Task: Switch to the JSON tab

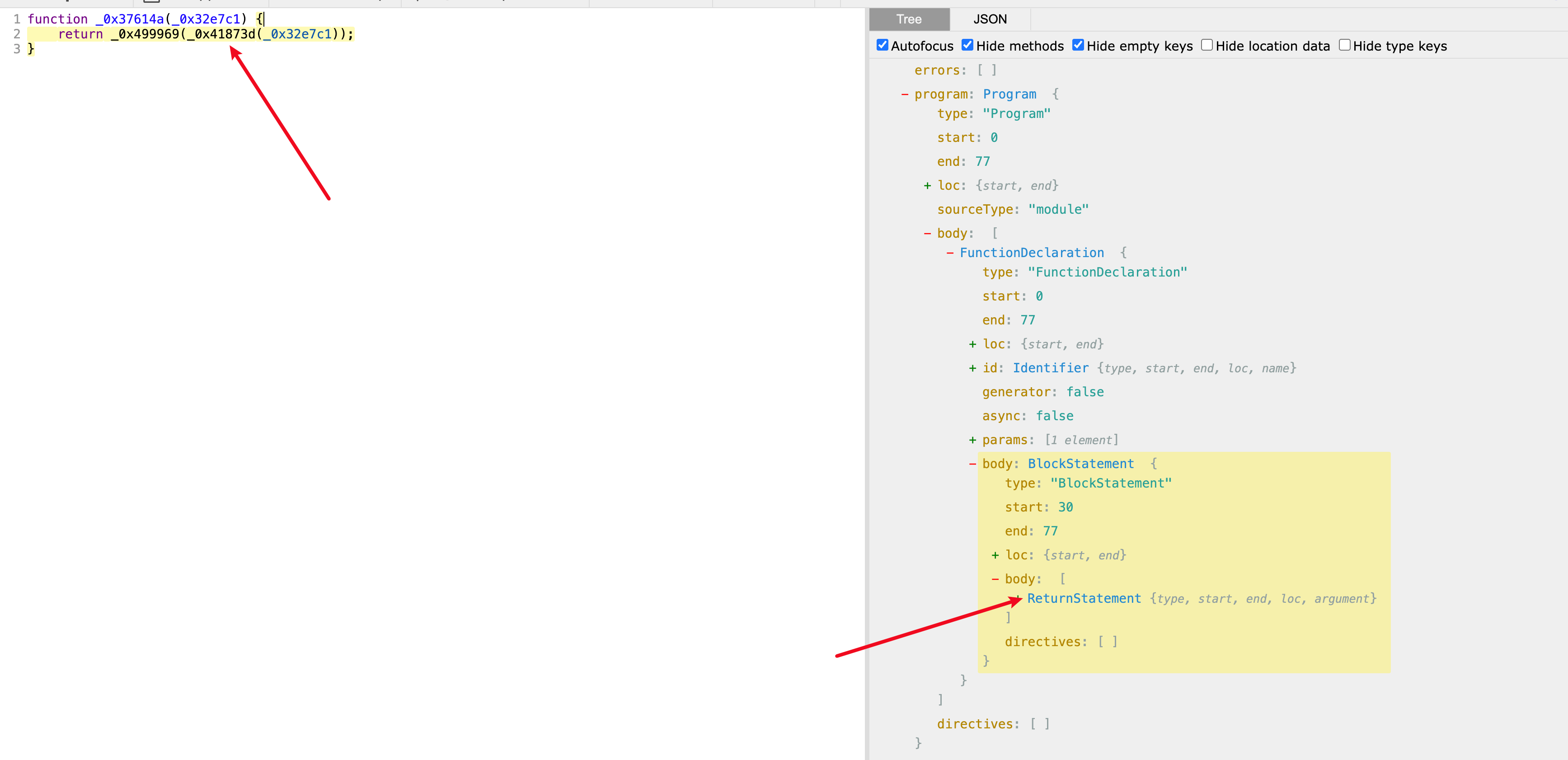Action: [x=990, y=19]
